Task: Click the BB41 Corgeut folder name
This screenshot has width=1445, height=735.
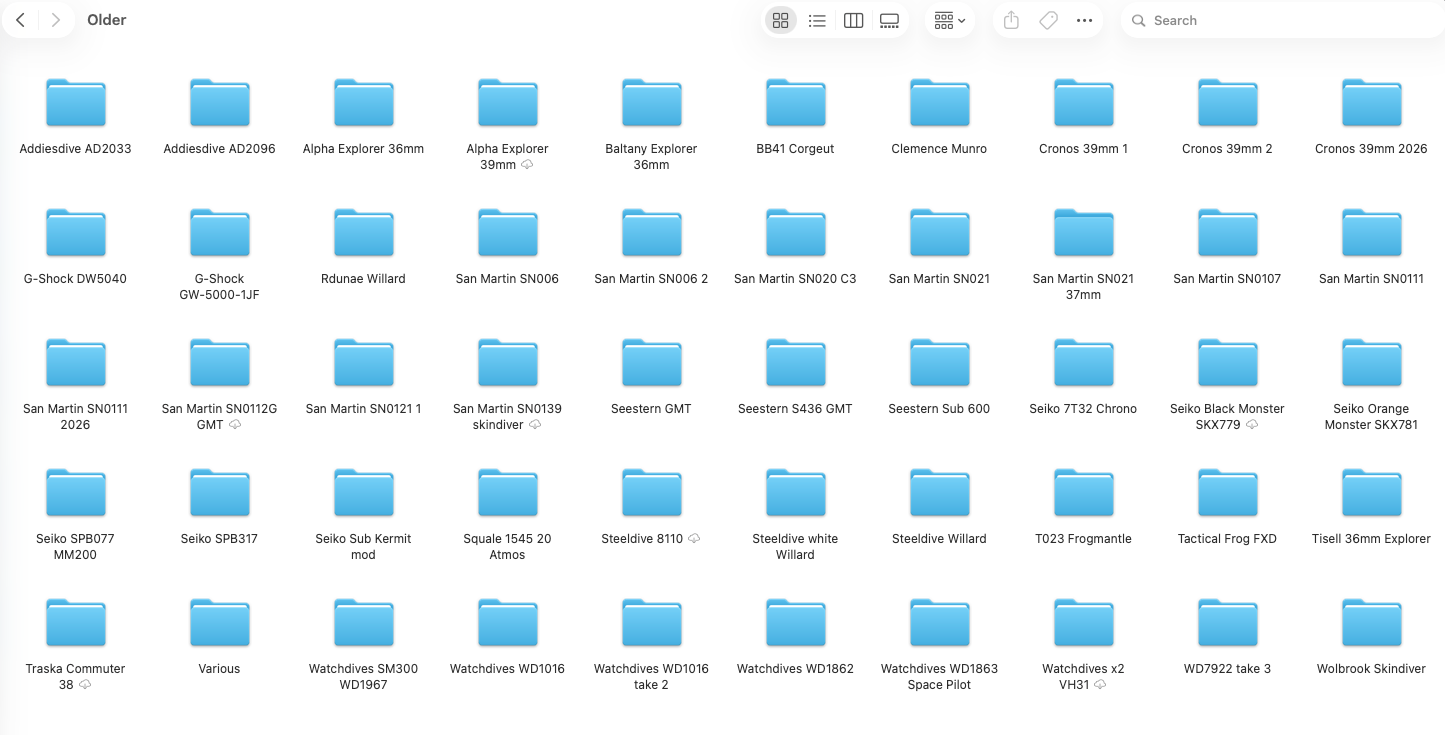Action: click(795, 149)
